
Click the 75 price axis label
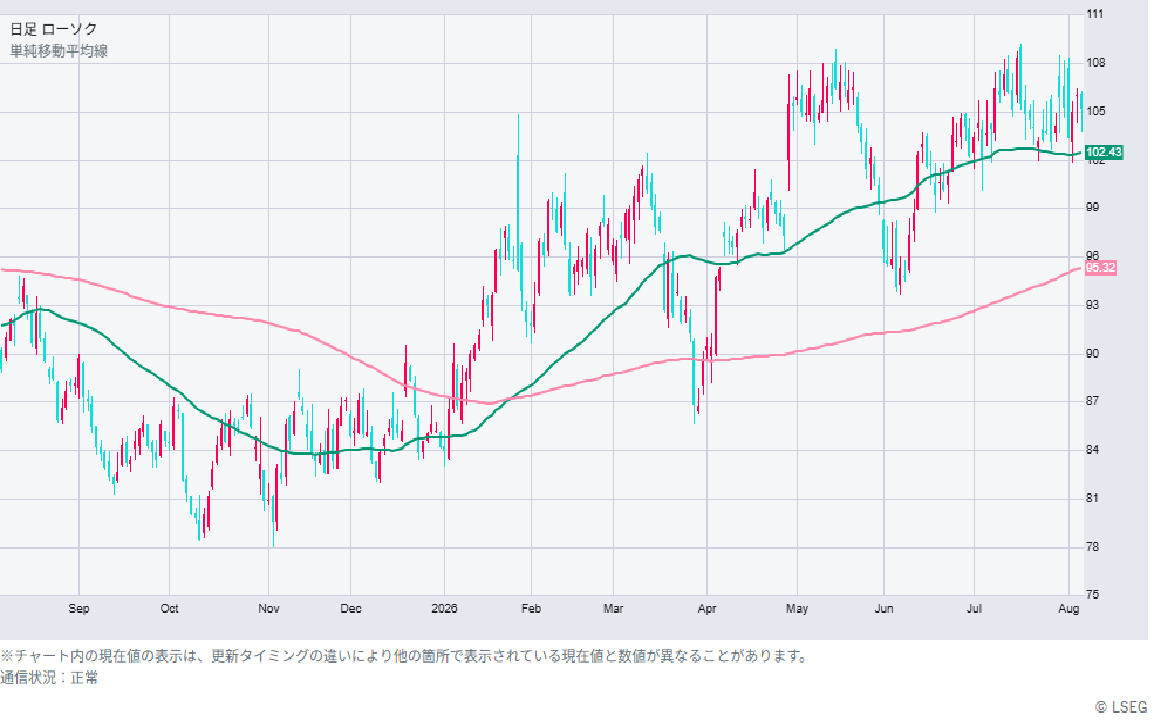(x=1093, y=595)
